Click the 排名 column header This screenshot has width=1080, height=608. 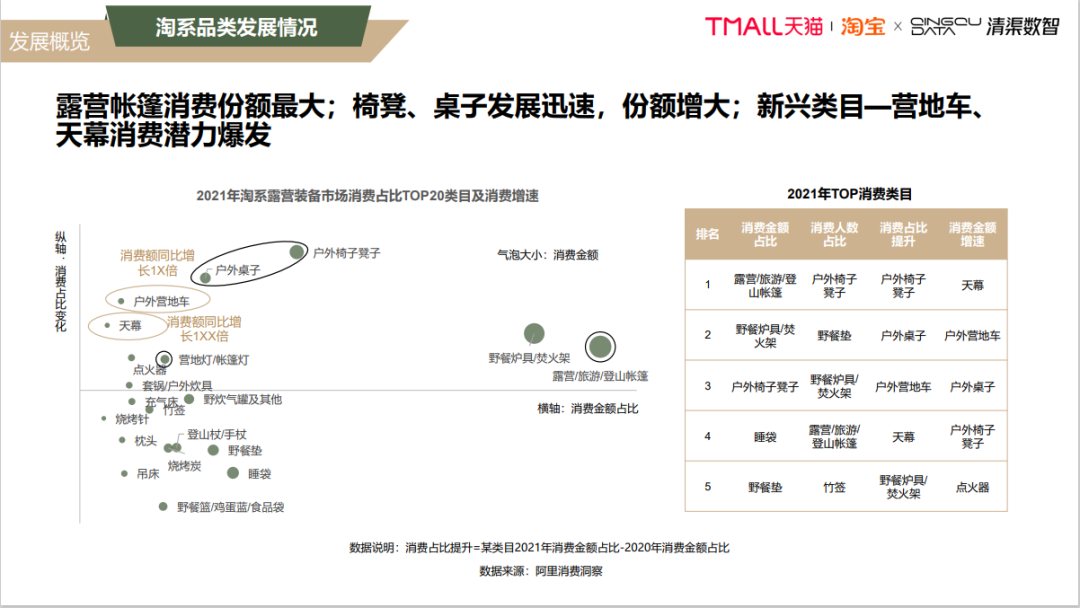pyautogui.click(x=705, y=232)
